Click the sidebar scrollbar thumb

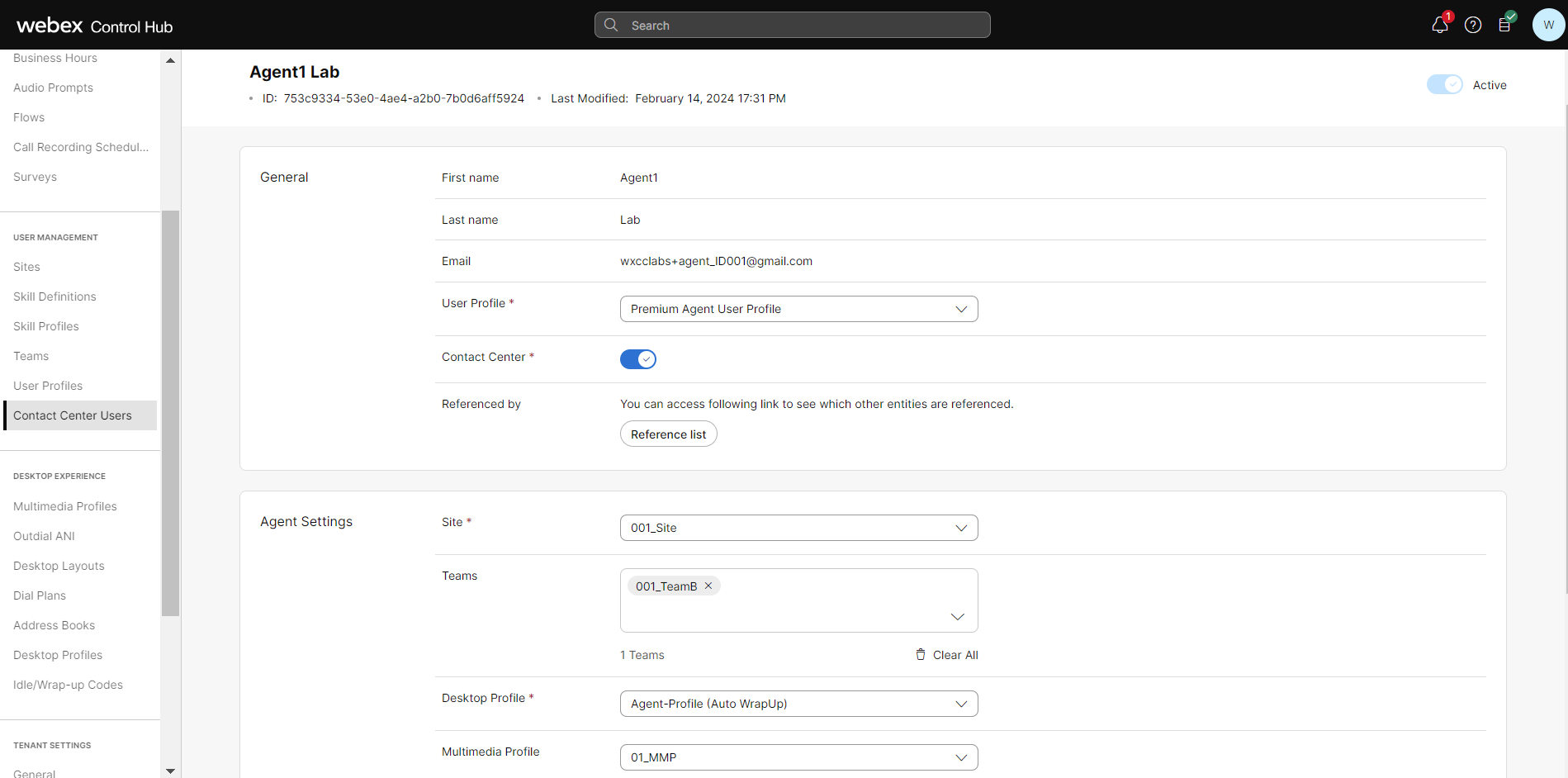170,413
